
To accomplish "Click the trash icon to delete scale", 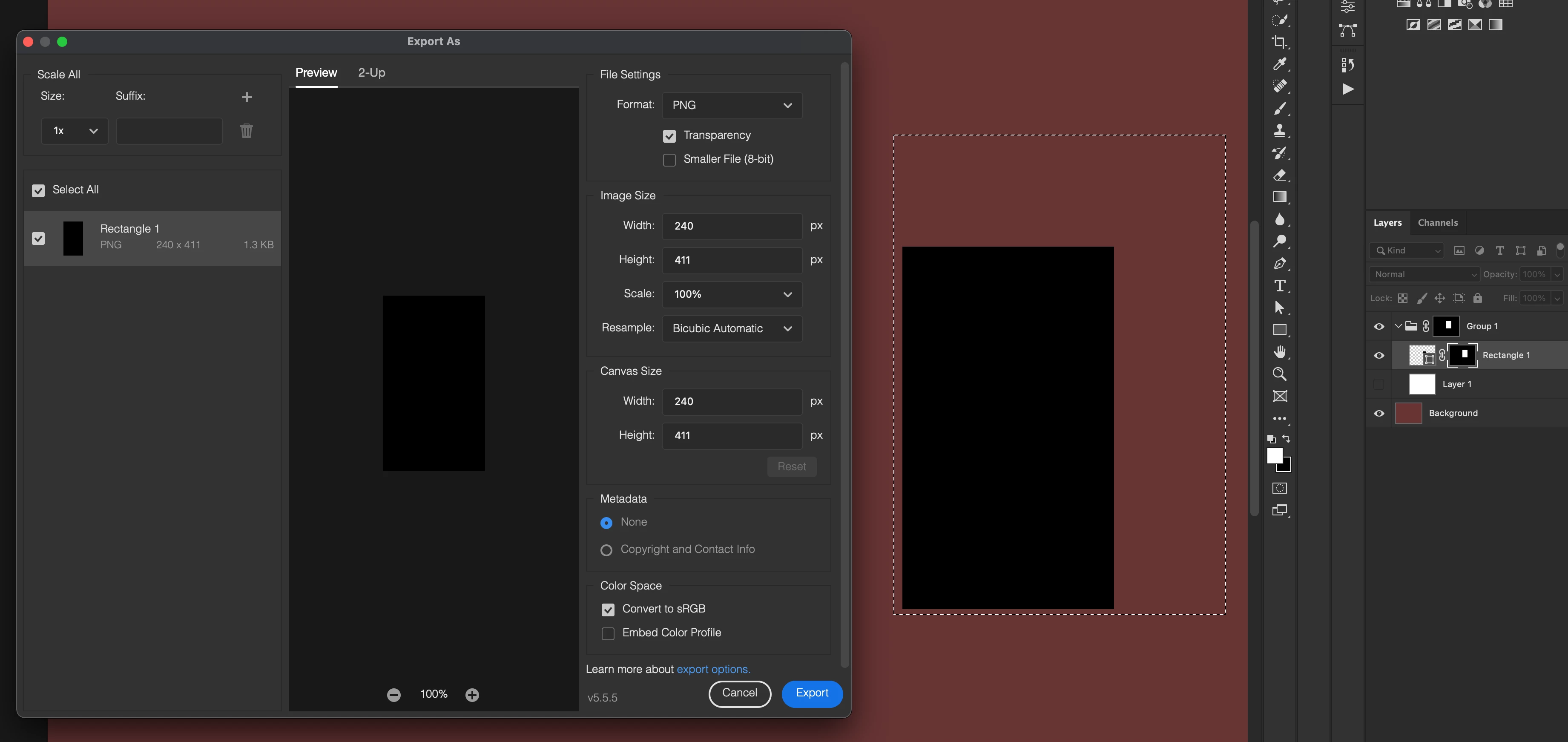I will click(246, 131).
